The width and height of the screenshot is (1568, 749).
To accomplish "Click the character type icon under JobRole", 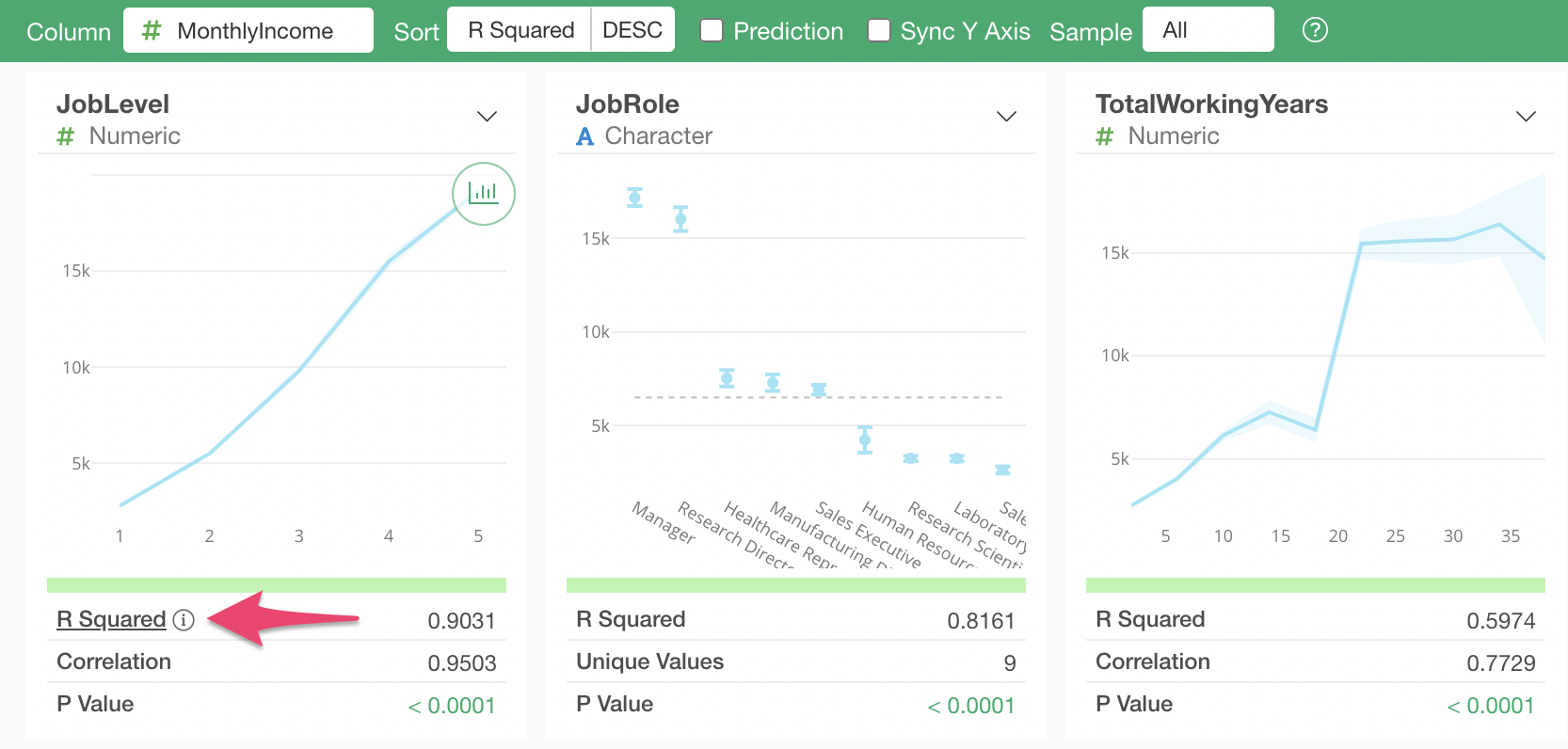I will pyautogui.click(x=584, y=136).
